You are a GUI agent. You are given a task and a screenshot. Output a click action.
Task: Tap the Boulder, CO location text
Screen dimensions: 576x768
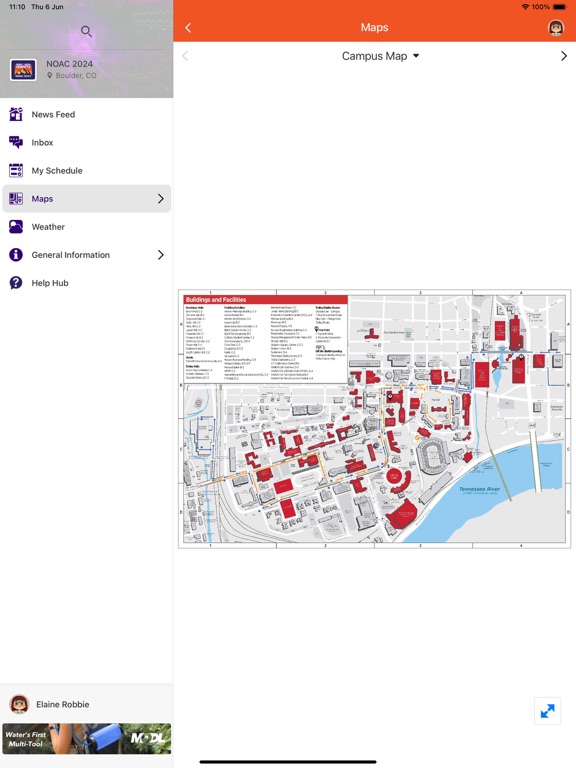[76, 75]
